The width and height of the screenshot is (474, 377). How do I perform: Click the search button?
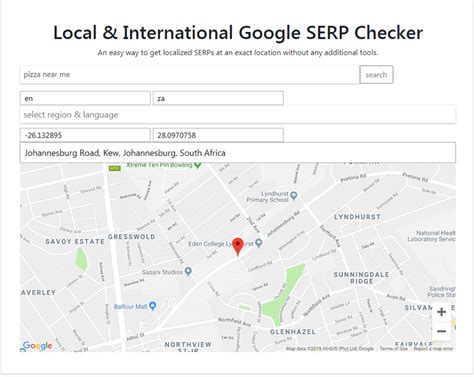coord(376,75)
